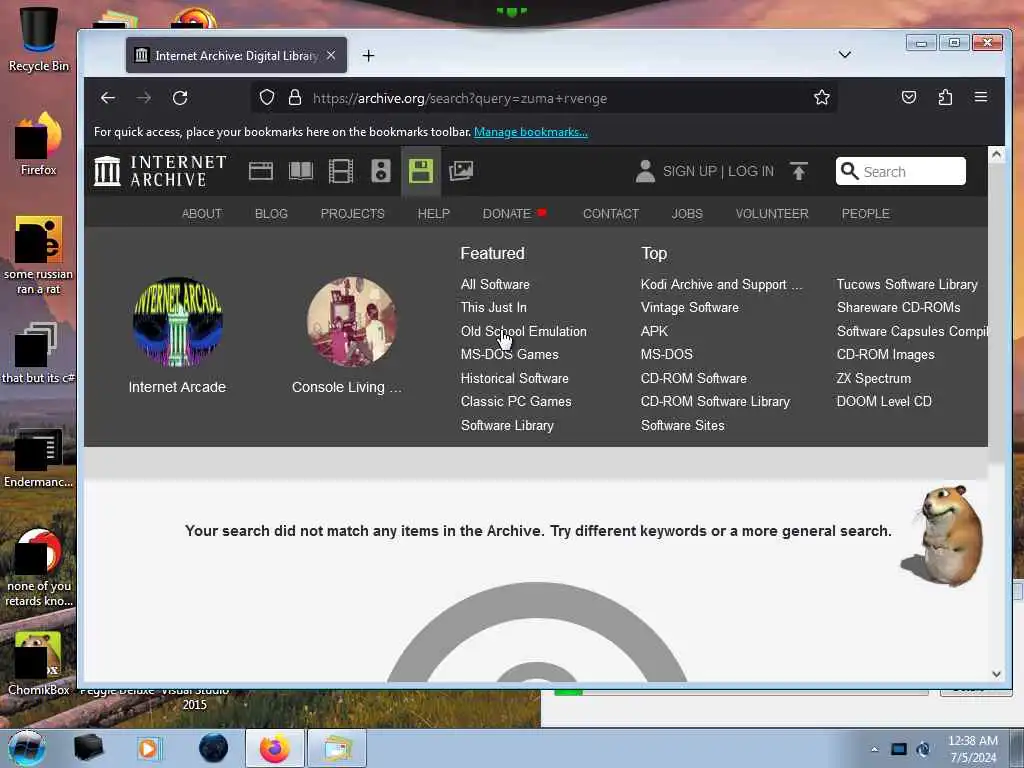Open the HELP menu item
The image size is (1024, 768).
(434, 214)
